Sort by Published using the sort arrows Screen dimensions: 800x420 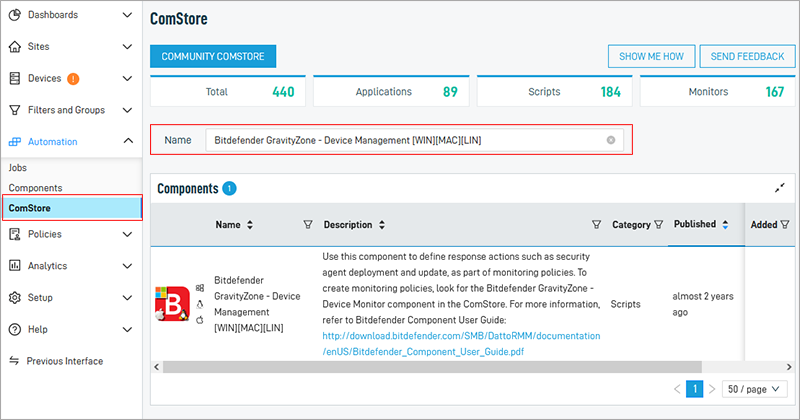[x=725, y=225]
